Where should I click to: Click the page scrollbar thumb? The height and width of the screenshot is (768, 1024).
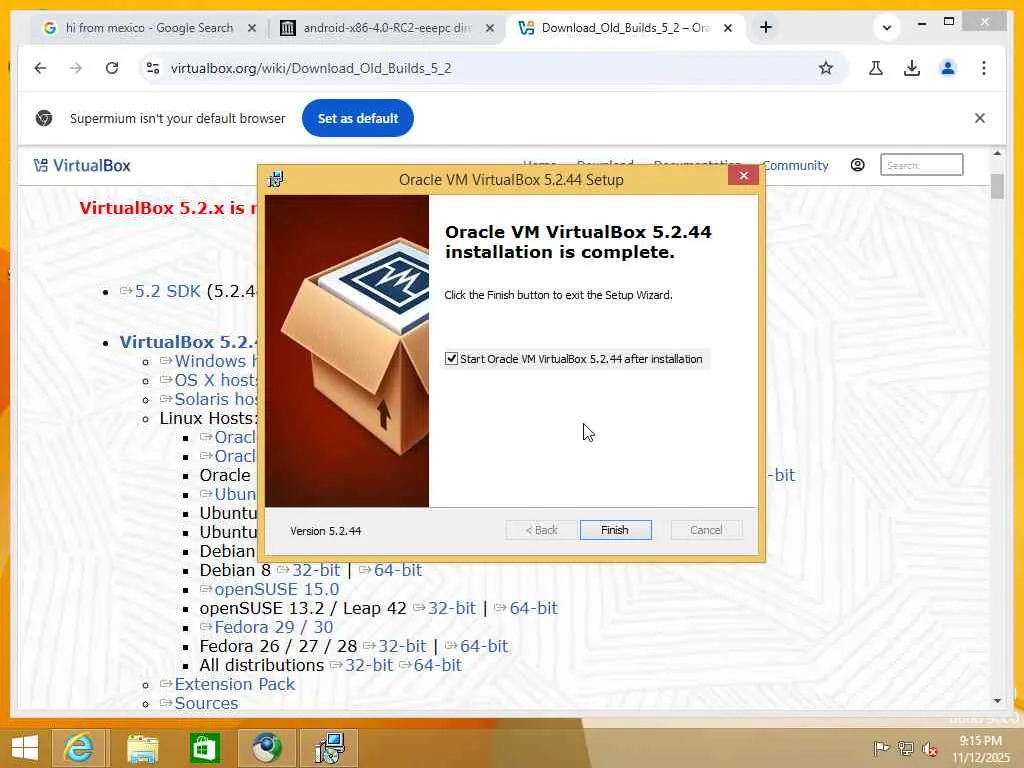coord(997,186)
